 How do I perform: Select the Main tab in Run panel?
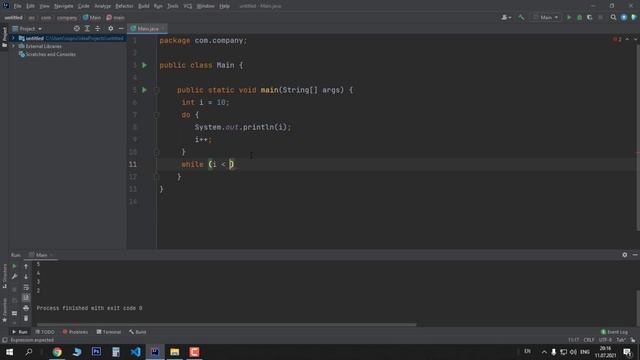coord(41,255)
